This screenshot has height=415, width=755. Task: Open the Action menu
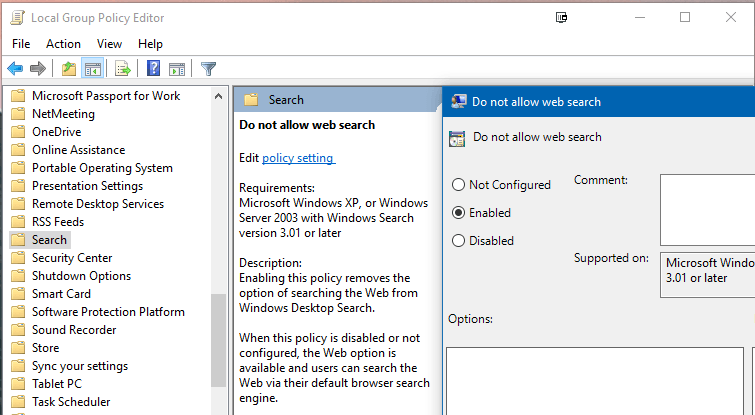click(63, 44)
